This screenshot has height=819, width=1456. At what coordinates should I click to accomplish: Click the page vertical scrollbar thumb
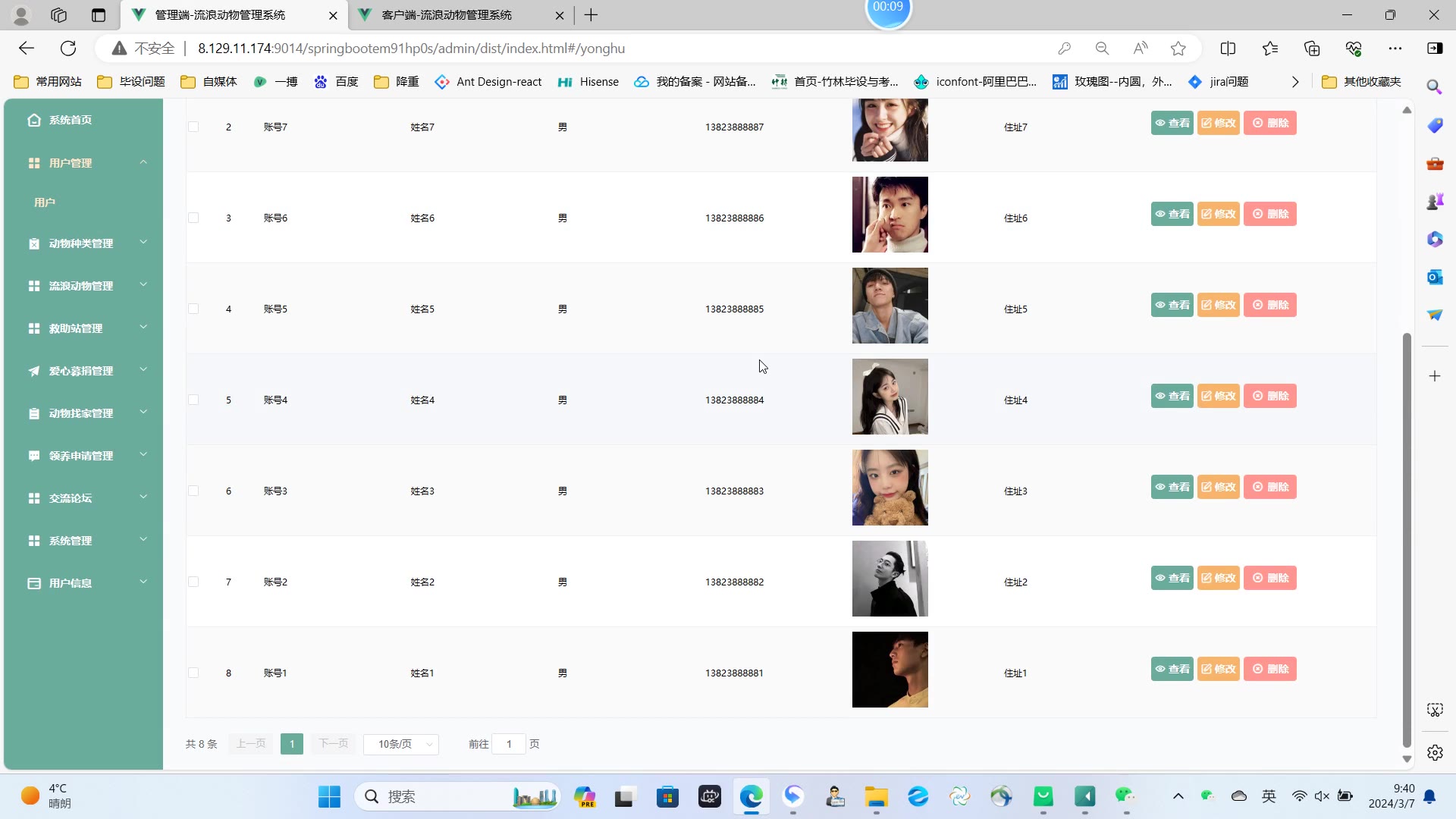pos(1407,540)
